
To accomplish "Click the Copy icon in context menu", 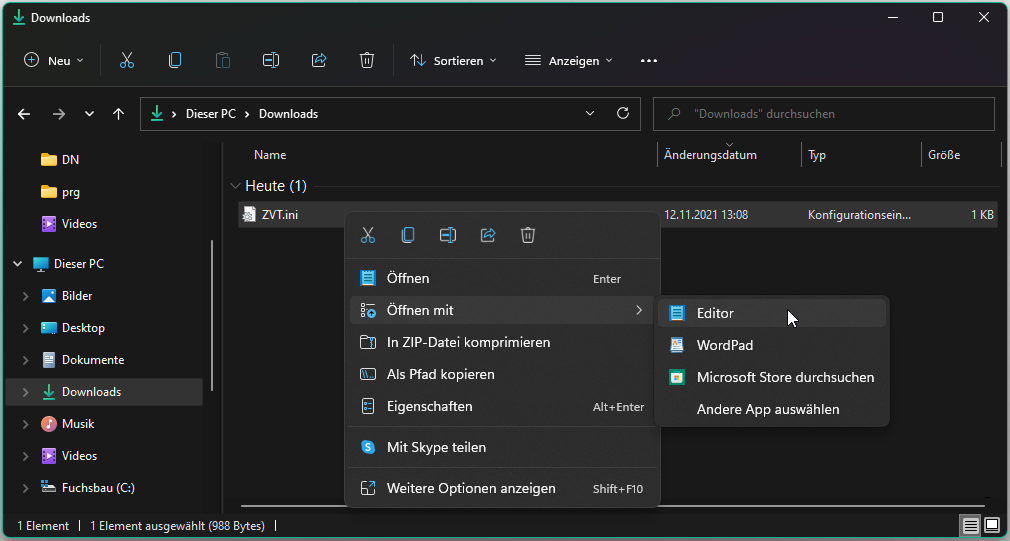I will [x=408, y=235].
